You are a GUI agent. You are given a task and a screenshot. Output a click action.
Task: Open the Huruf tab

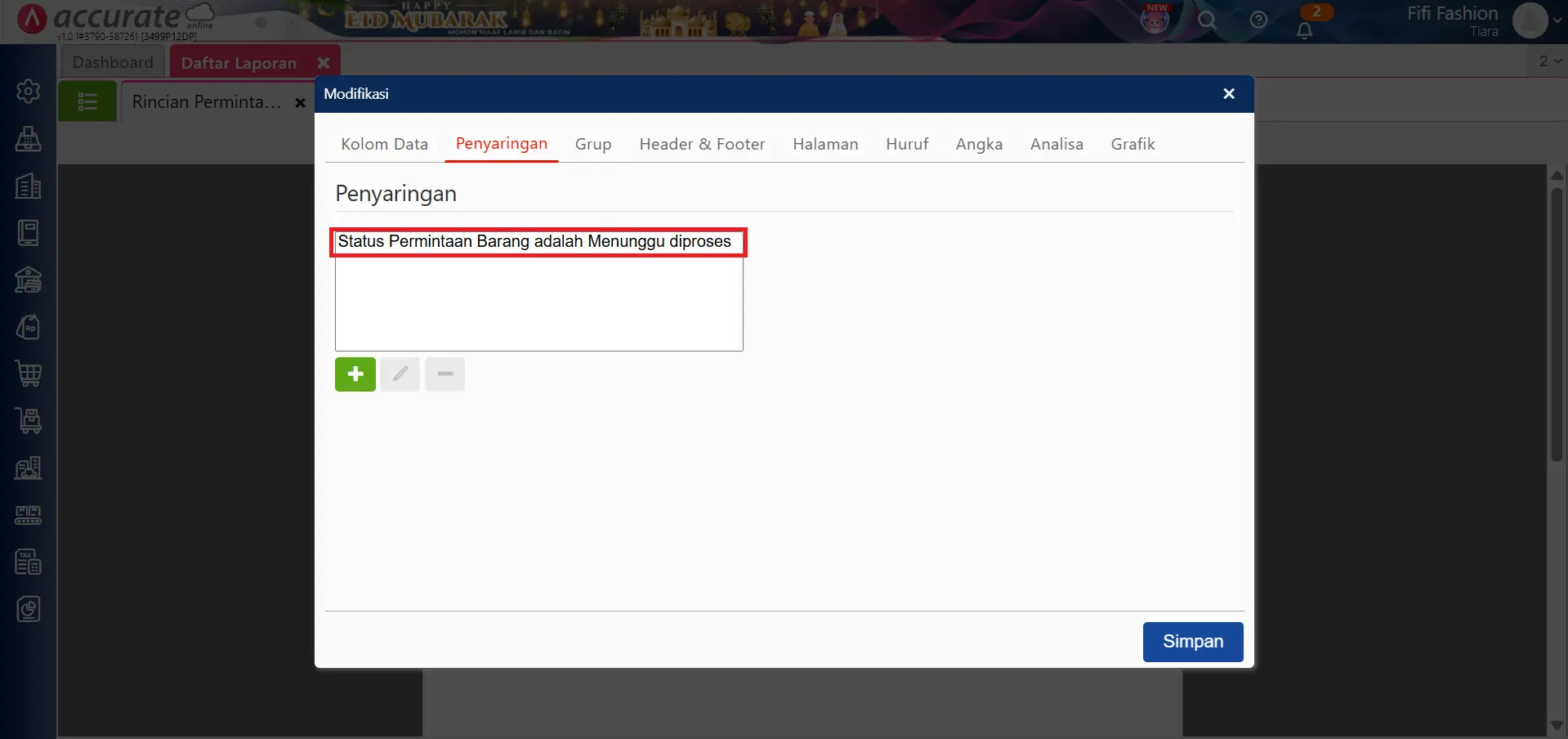pyautogui.click(x=907, y=144)
